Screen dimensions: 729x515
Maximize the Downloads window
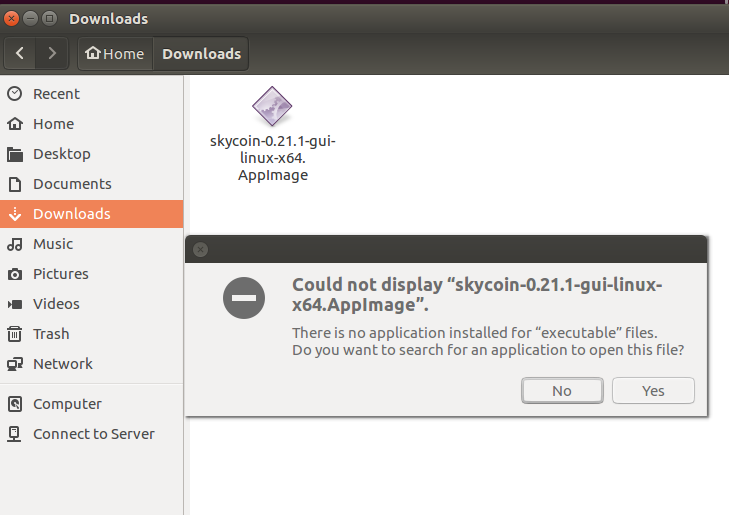tap(49, 19)
